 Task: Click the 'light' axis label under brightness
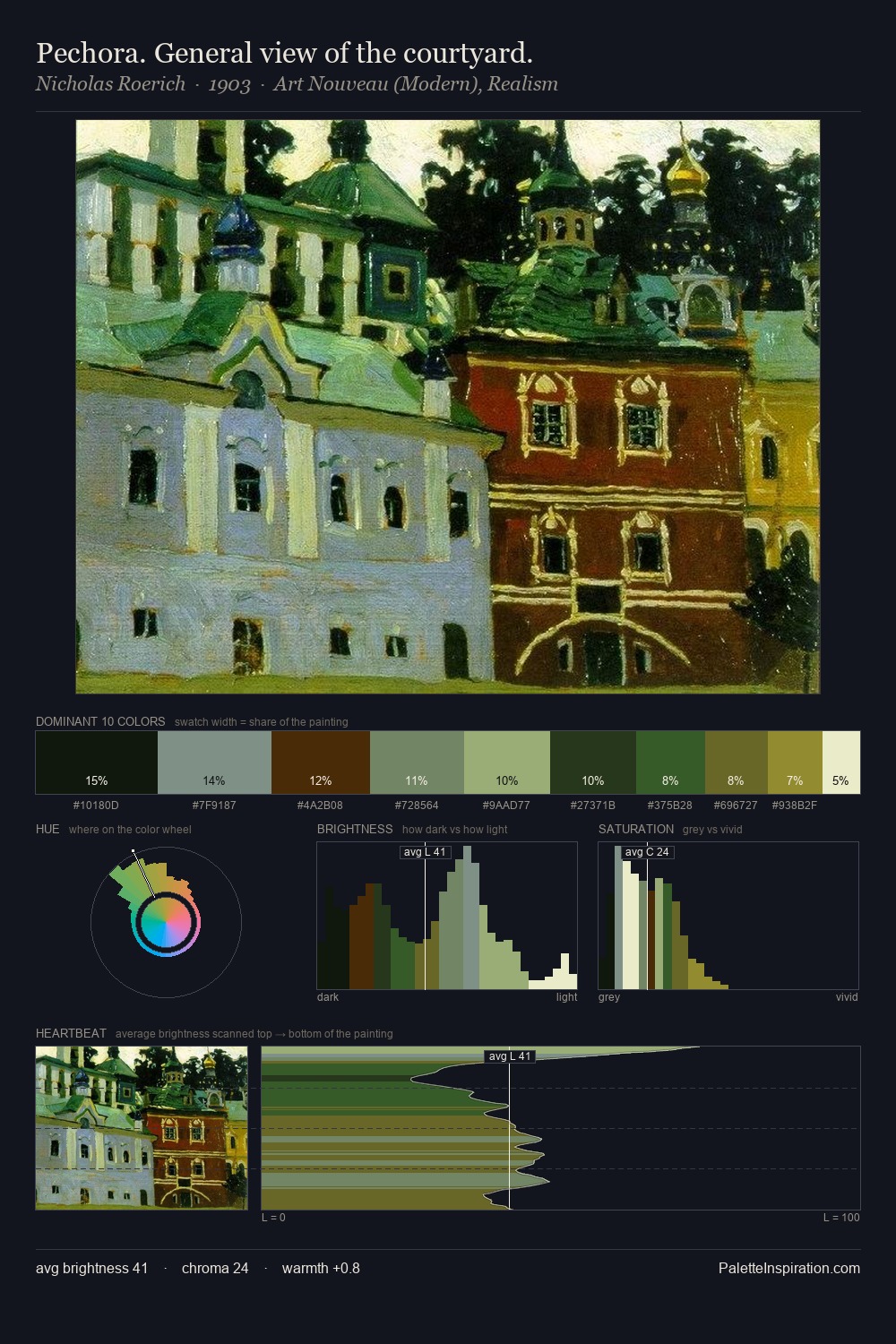pos(567,997)
